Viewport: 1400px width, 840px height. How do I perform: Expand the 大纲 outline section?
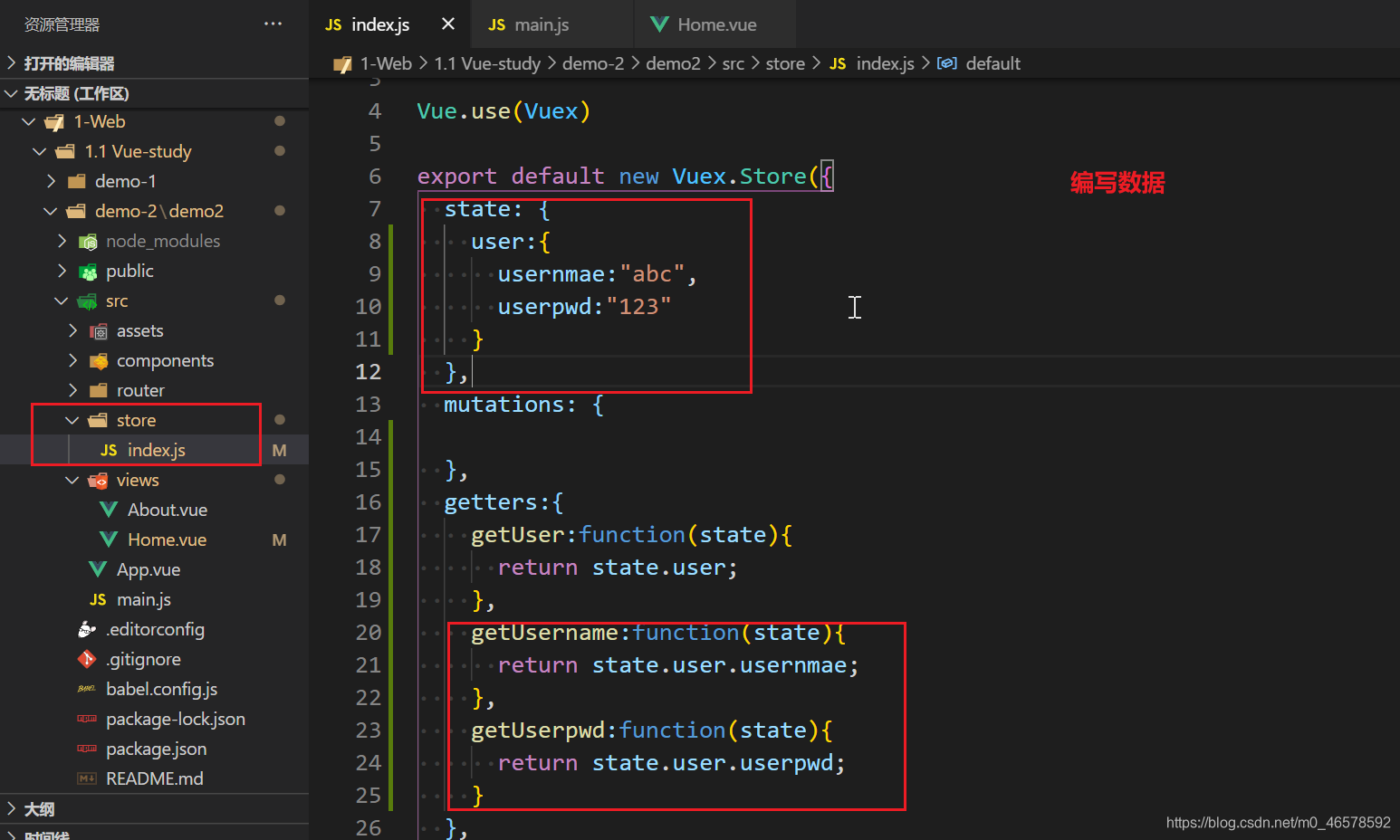(11, 808)
